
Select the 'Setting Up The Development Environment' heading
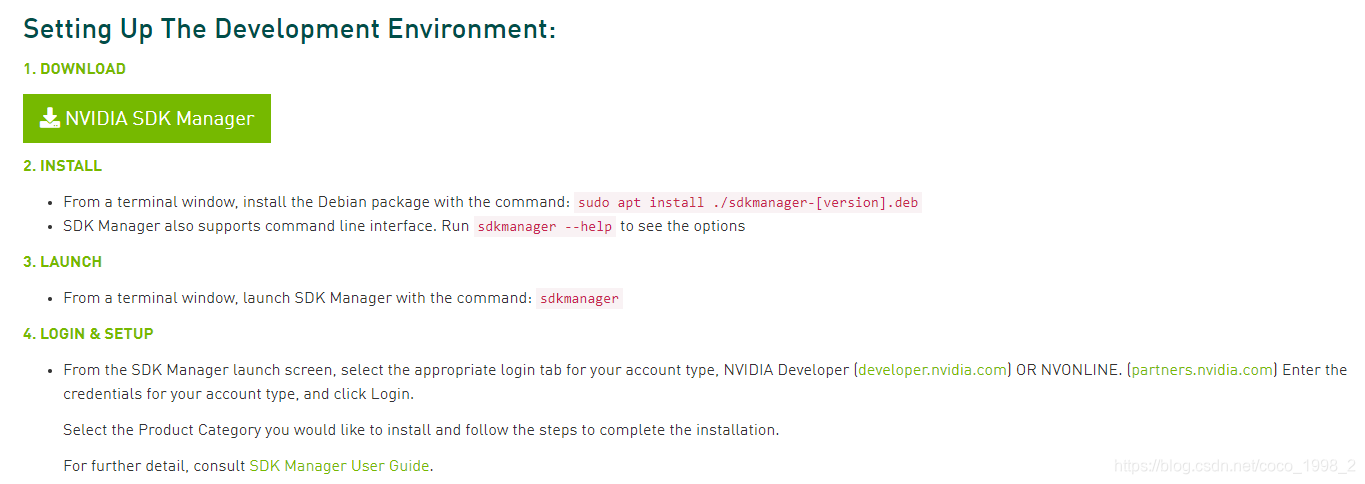click(x=289, y=28)
